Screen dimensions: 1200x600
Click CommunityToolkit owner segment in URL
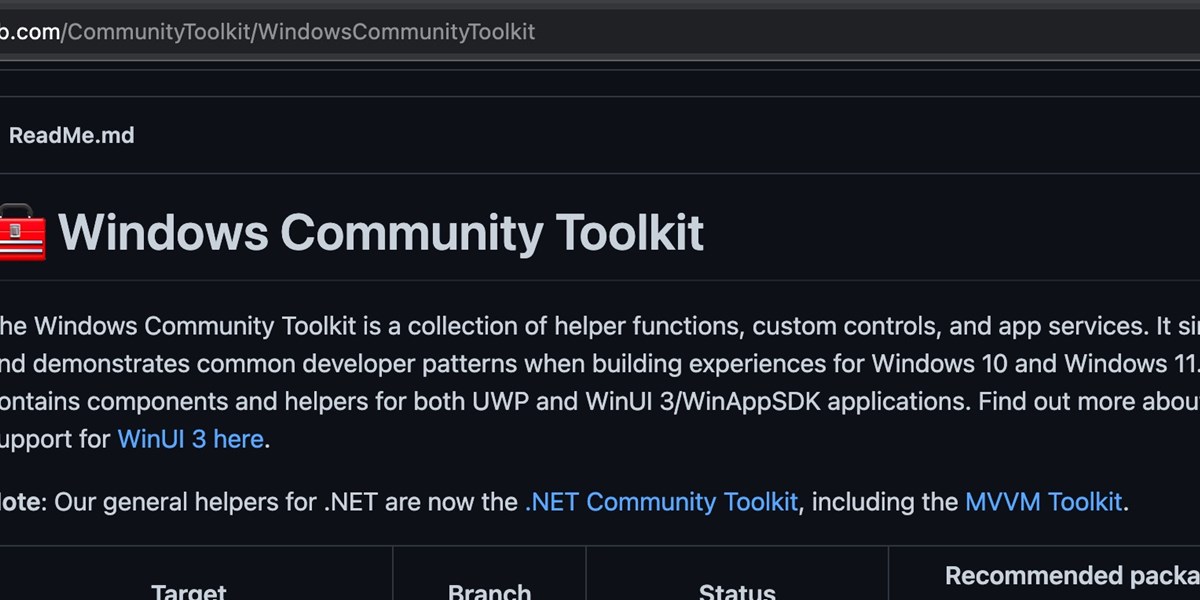click(156, 32)
